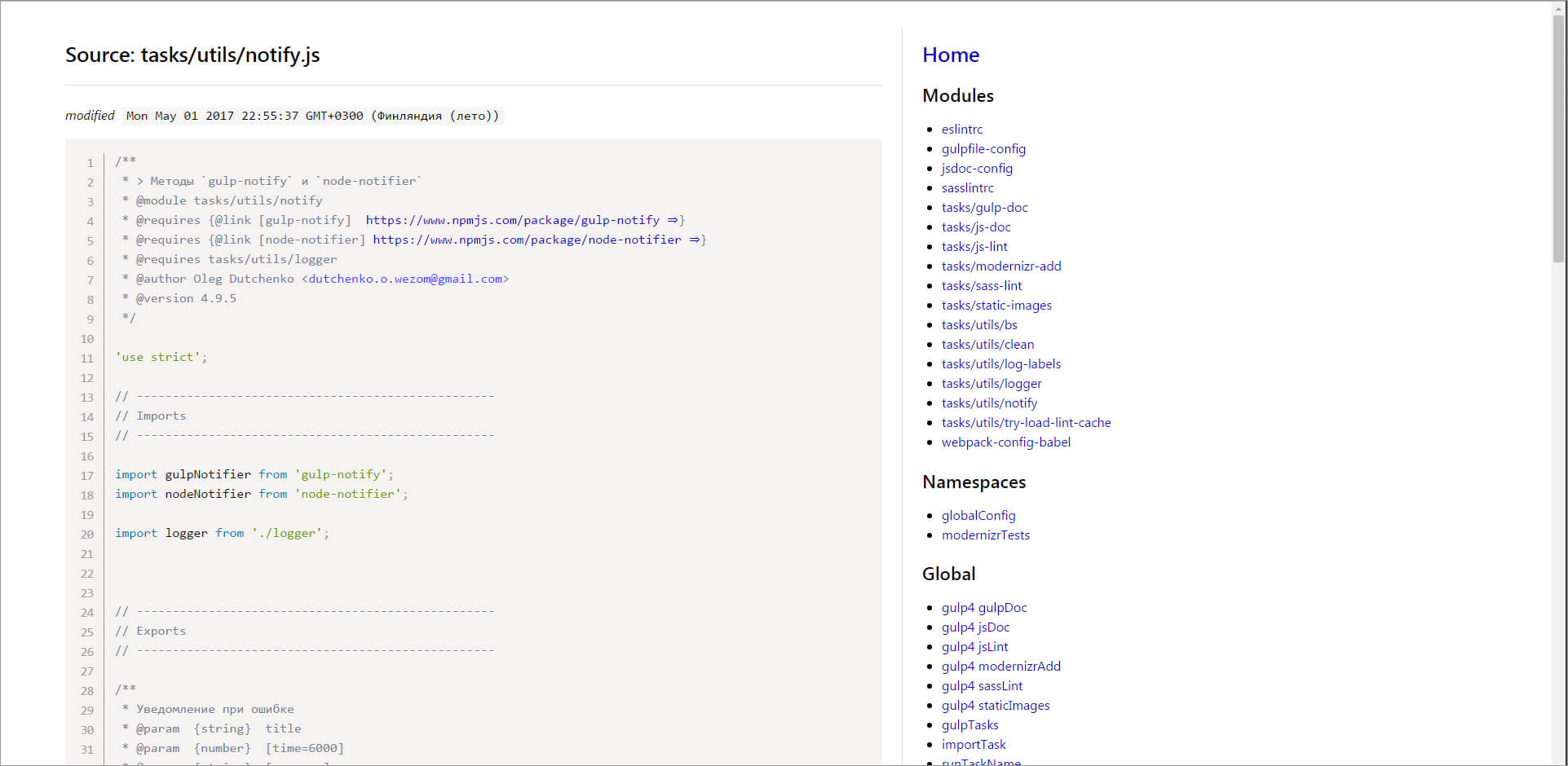This screenshot has height=766, width=1568.
Task: Open gulp4 jsLint global link
Action: pyautogui.click(x=975, y=646)
